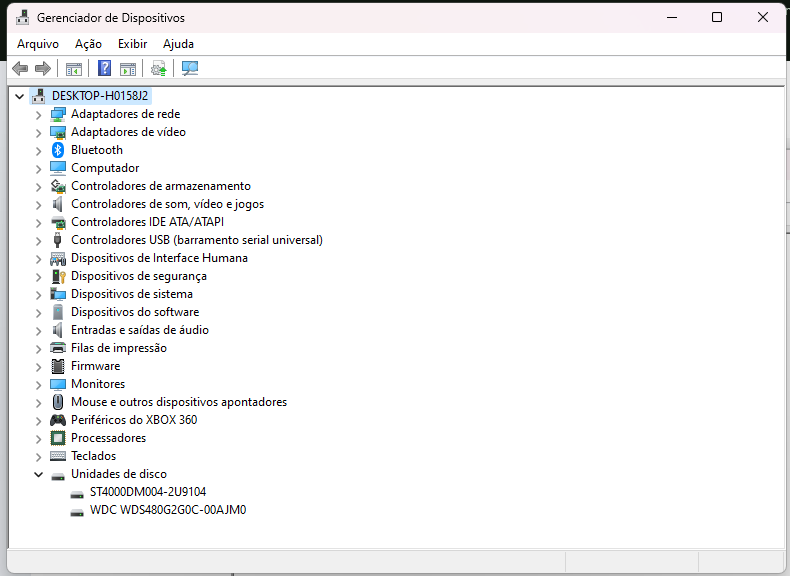Screen dimensions: 790x576
Task: Select the Dispositivos de segurança label
Action: [x=139, y=276]
